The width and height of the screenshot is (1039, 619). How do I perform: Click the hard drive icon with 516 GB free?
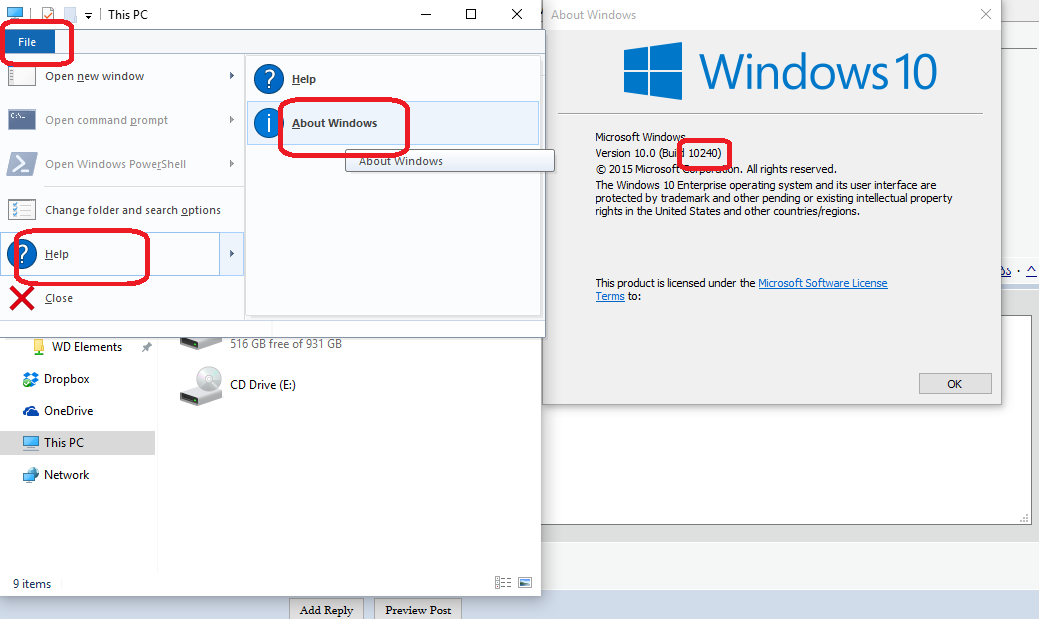click(201, 343)
